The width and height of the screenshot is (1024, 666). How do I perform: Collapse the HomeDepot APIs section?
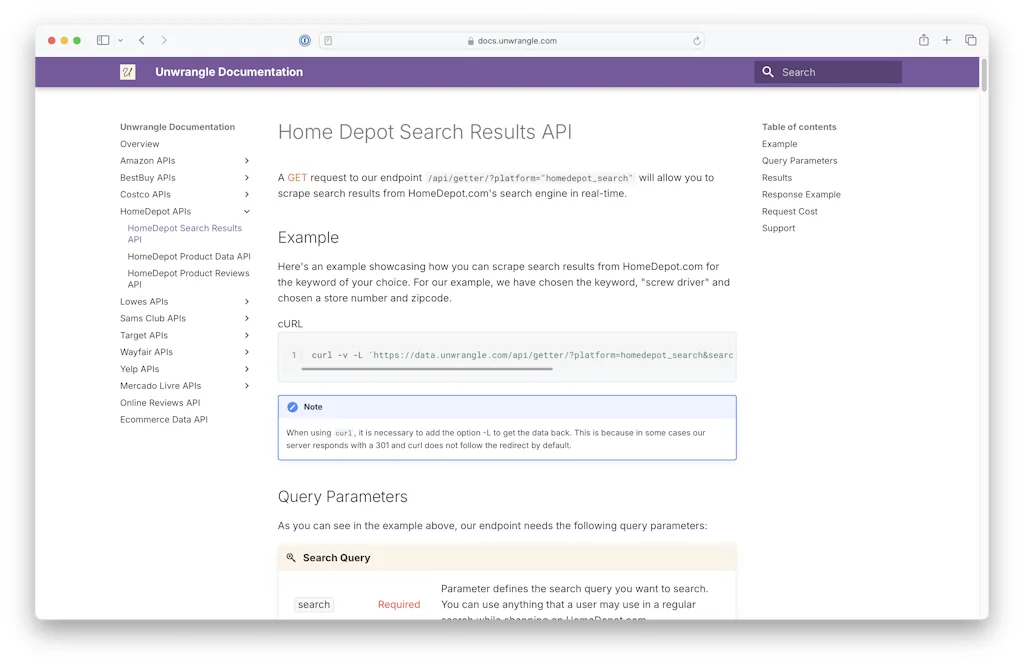pyautogui.click(x=247, y=212)
